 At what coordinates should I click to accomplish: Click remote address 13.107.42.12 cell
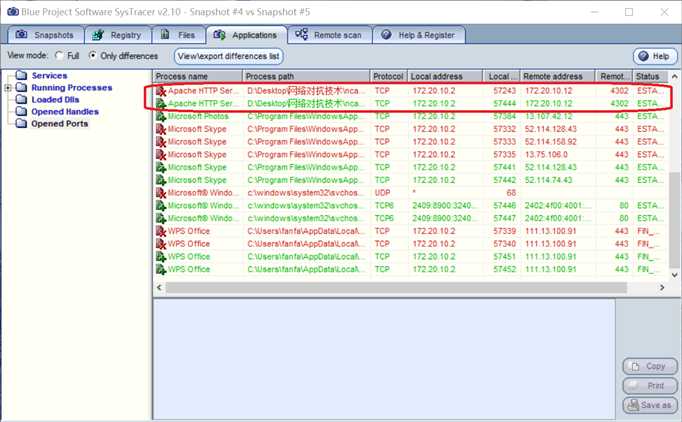pyautogui.click(x=551, y=116)
